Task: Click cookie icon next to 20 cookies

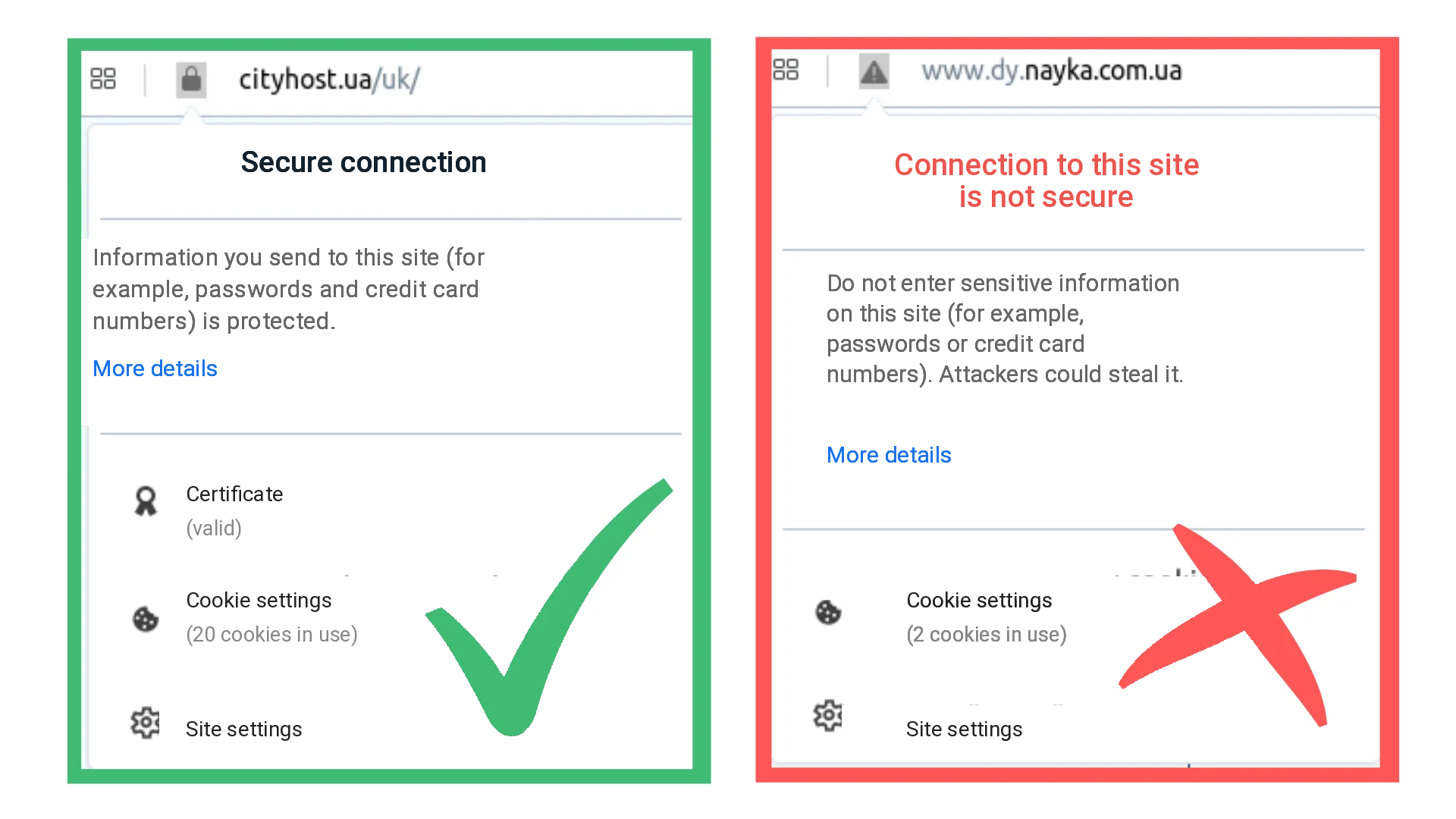Action: [x=146, y=619]
